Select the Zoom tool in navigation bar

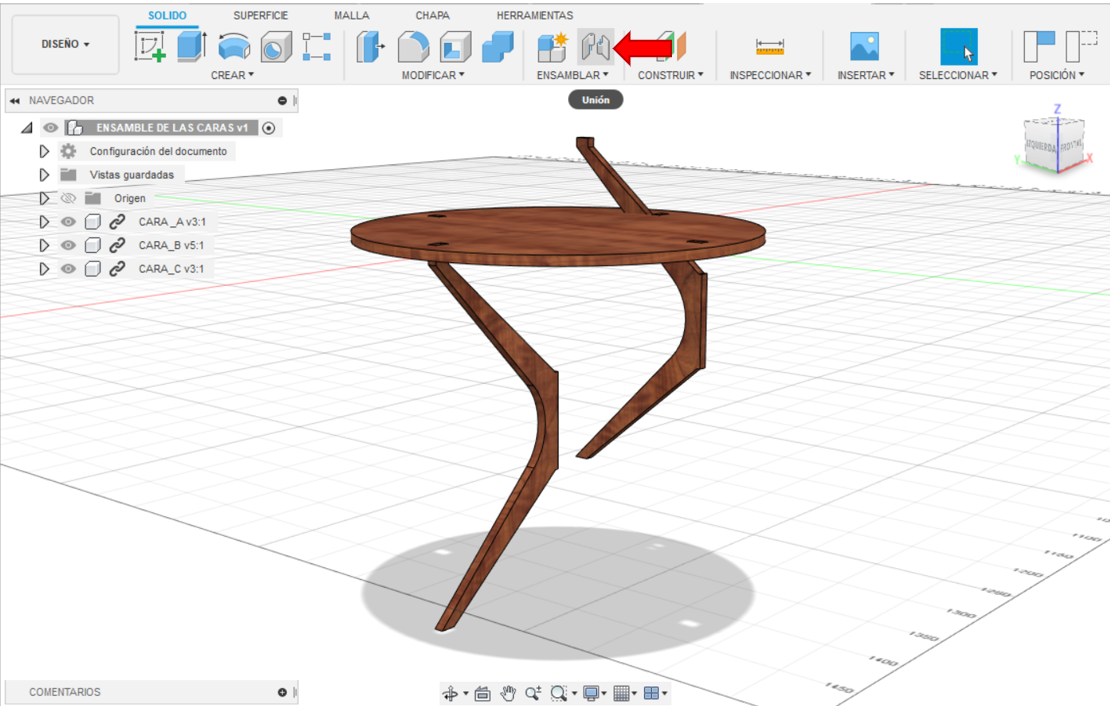pos(533,694)
